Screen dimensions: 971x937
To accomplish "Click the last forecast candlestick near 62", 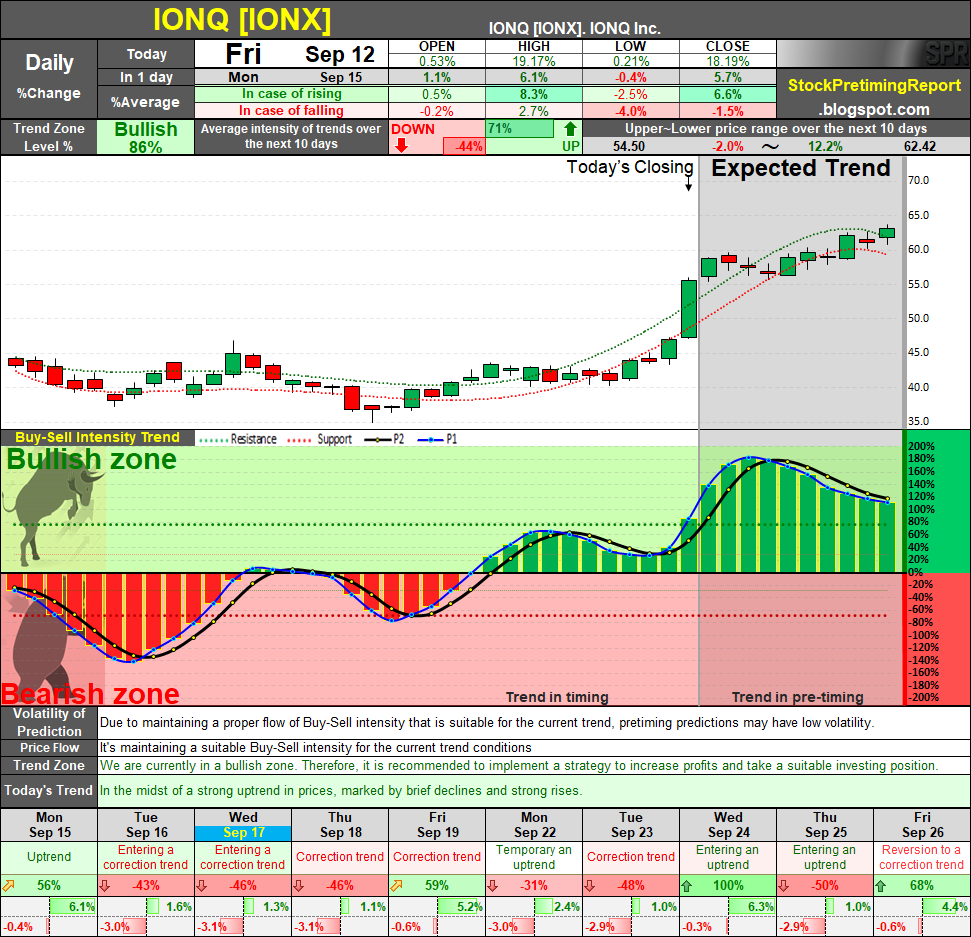I will click(x=887, y=233).
